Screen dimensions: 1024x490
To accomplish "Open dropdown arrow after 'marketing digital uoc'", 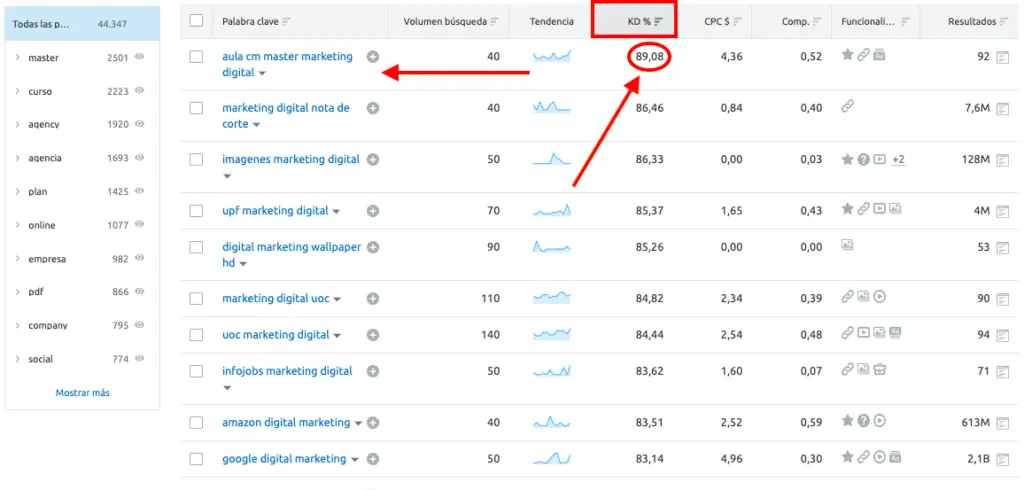I will click(337, 299).
